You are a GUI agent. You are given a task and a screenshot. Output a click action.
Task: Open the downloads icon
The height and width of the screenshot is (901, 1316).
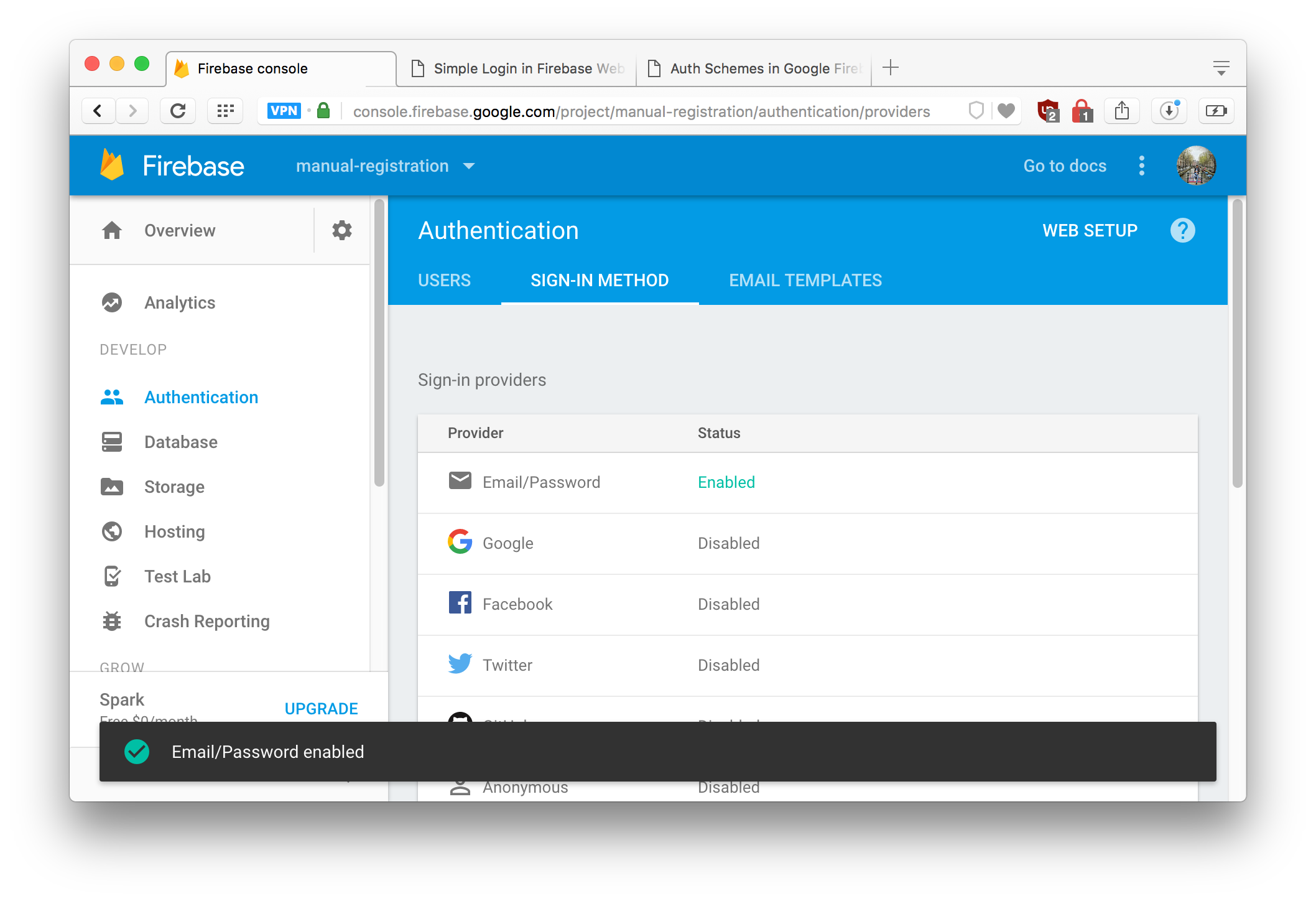click(1169, 111)
